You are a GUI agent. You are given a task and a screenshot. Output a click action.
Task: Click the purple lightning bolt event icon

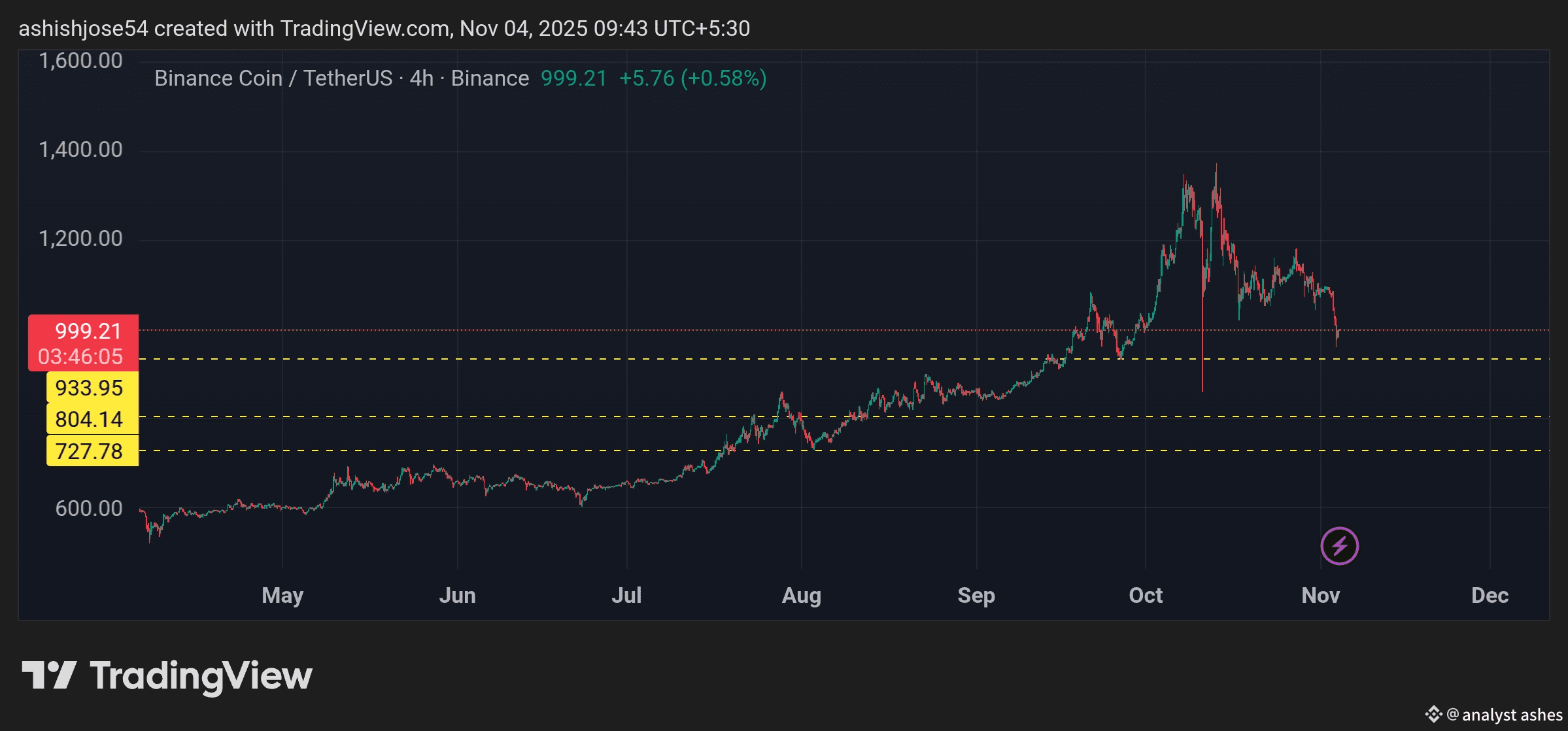point(1339,545)
